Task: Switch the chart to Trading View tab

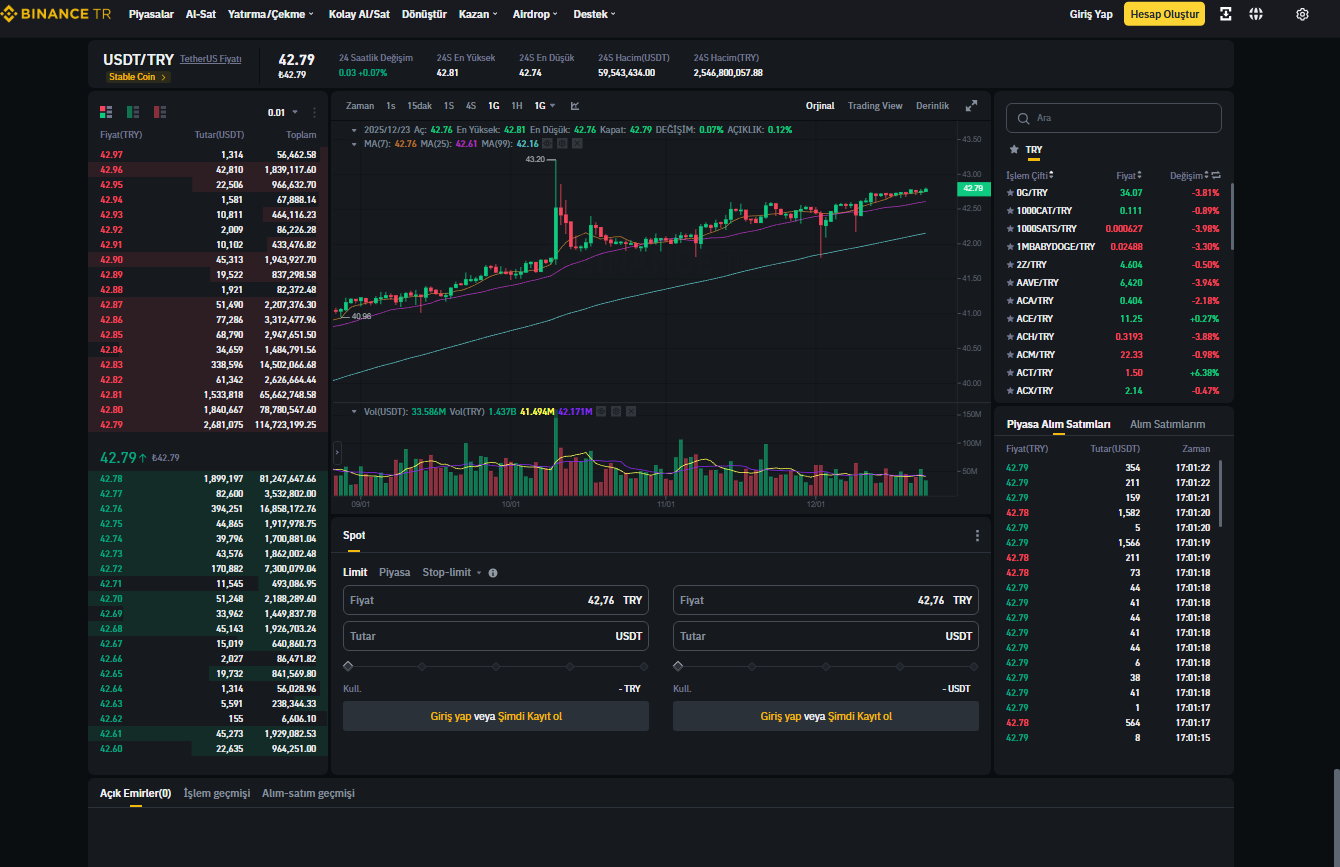Action: [x=875, y=106]
